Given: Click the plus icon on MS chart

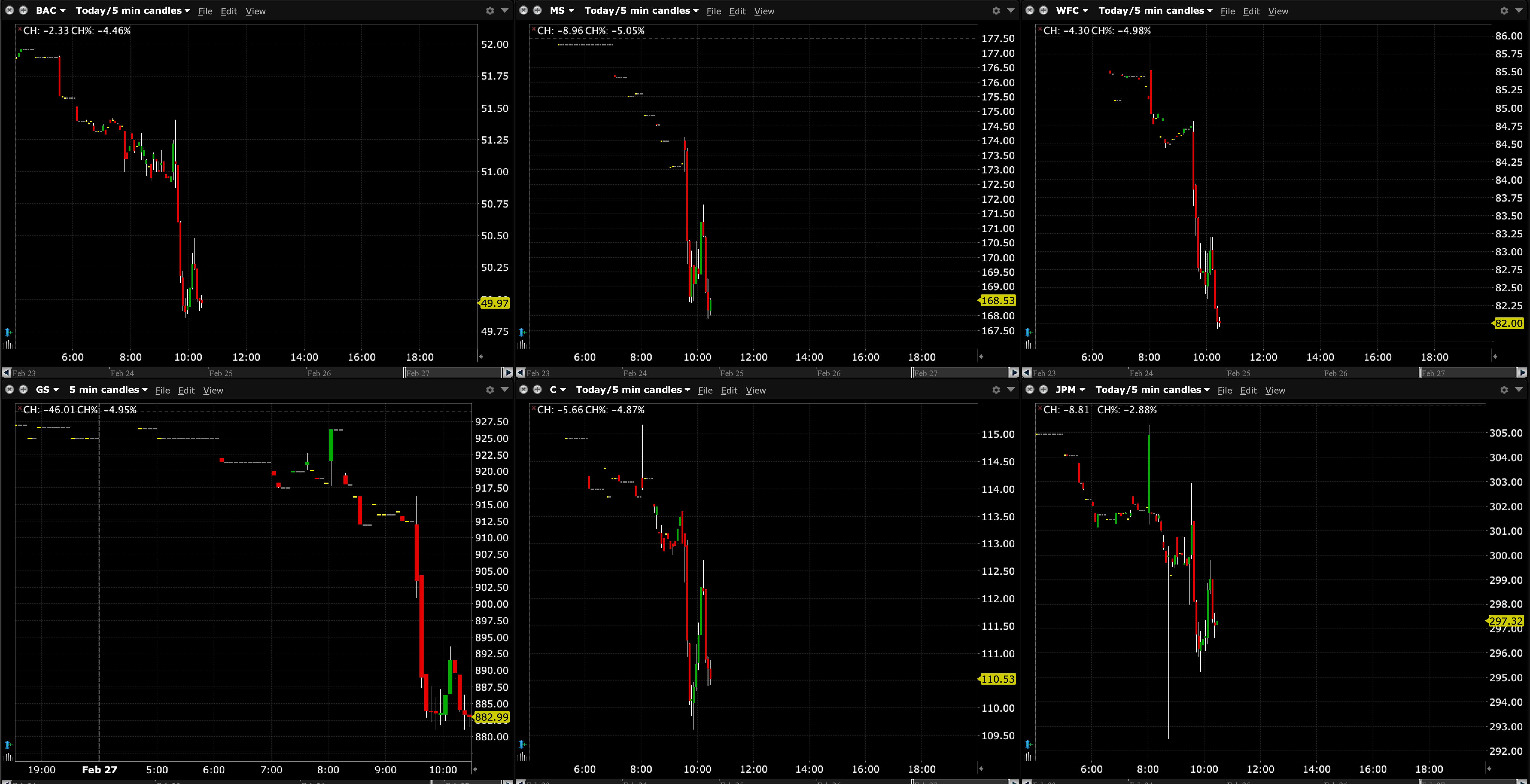Looking at the screenshot, I should coord(537,10).
